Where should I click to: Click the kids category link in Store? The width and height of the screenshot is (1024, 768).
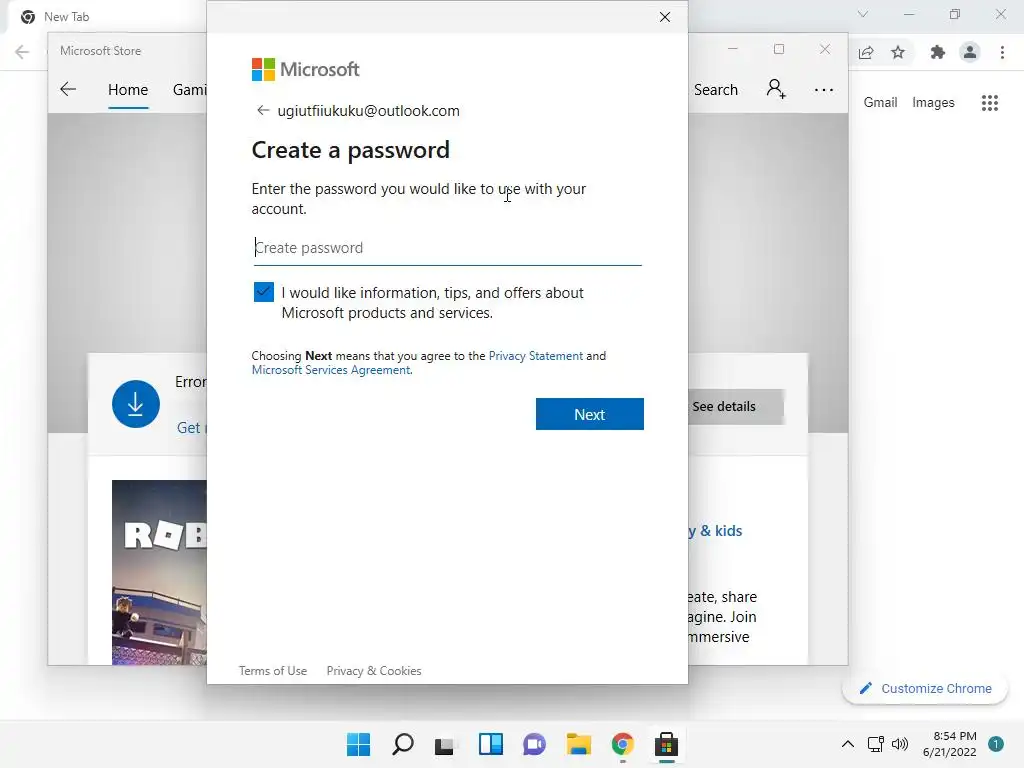tap(715, 531)
